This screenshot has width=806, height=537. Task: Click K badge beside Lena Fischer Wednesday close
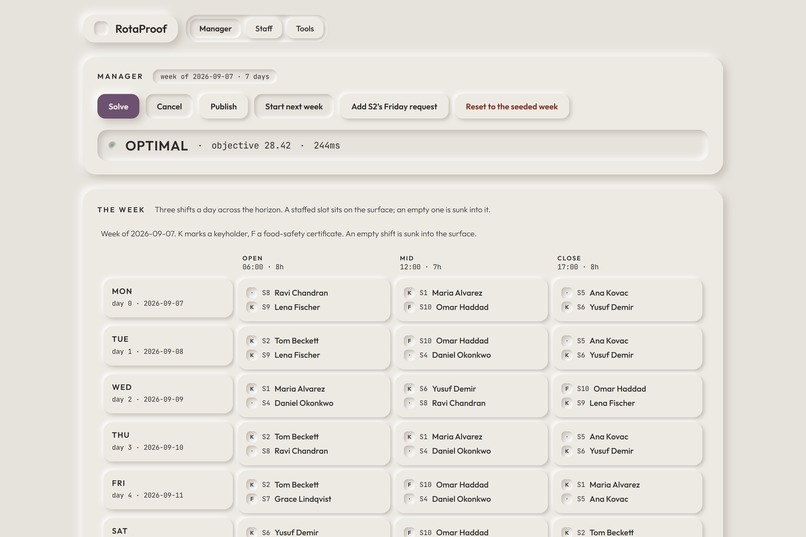[x=566, y=403]
